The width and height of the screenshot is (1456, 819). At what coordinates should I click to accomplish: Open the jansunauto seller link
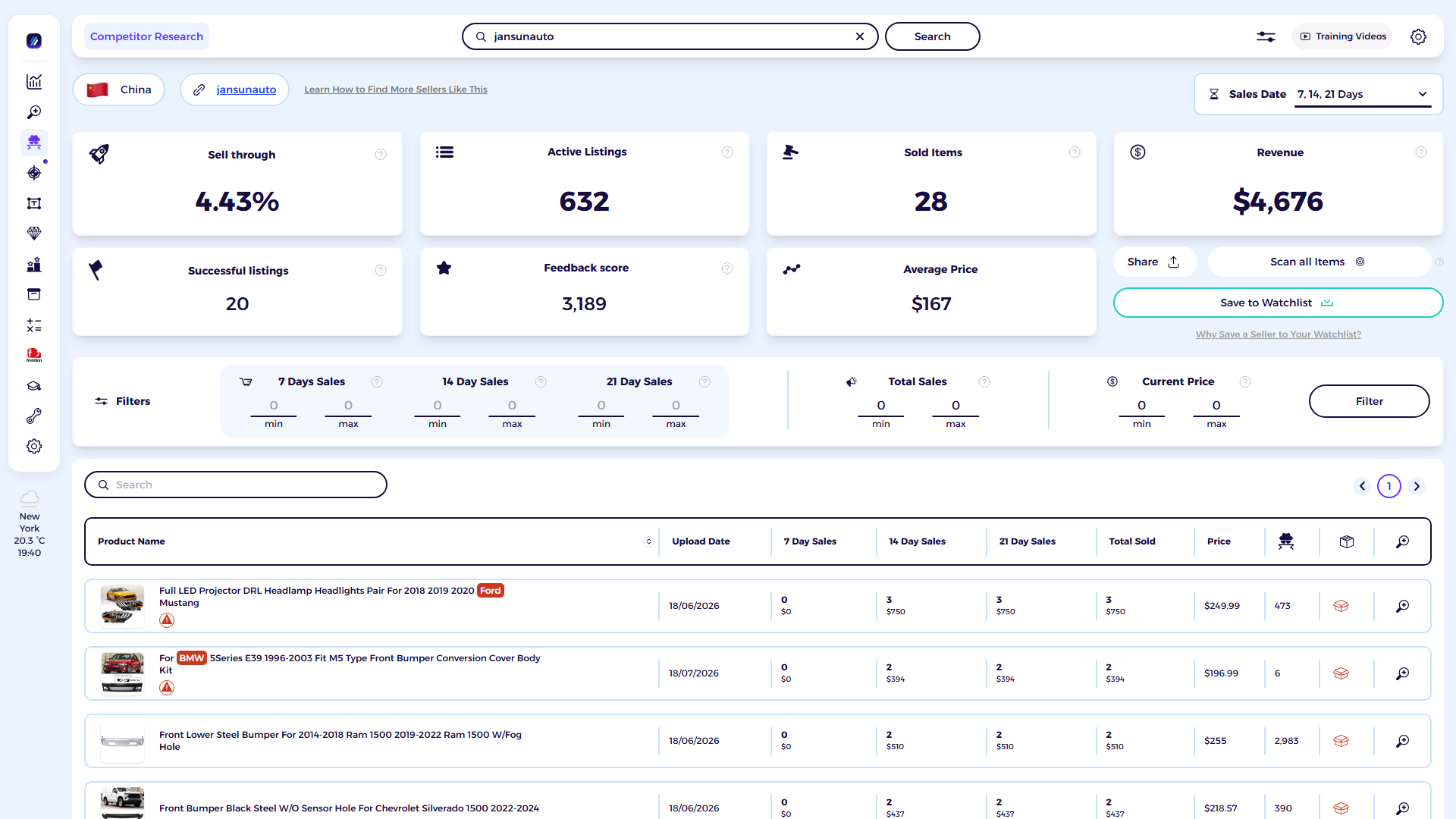click(246, 89)
